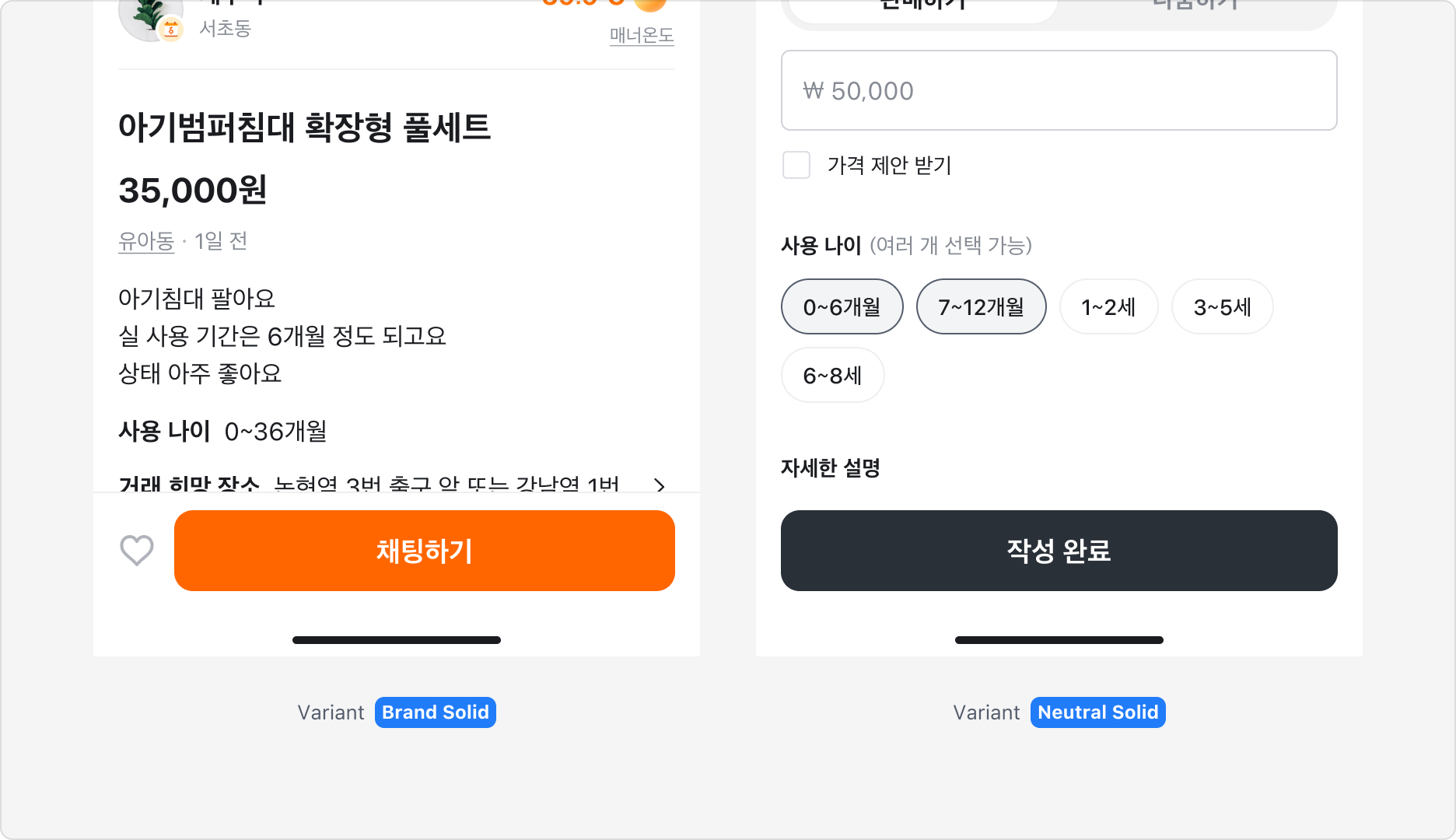Click the Brand Solid variant badge
This screenshot has height=840, width=1456.
pos(435,712)
